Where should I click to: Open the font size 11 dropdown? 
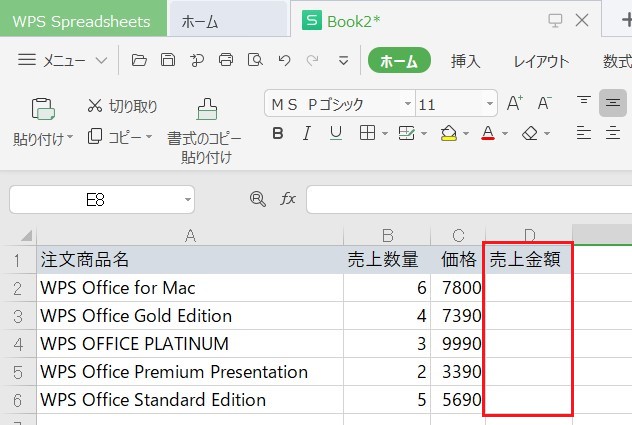pyautogui.click(x=490, y=104)
